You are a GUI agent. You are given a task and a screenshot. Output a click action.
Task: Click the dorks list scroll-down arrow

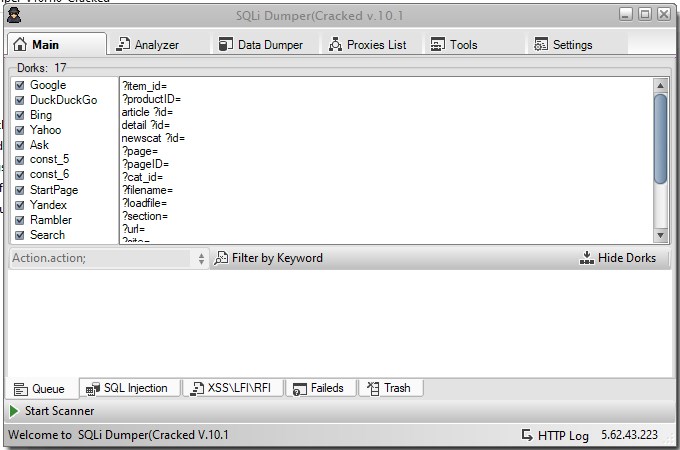point(660,235)
